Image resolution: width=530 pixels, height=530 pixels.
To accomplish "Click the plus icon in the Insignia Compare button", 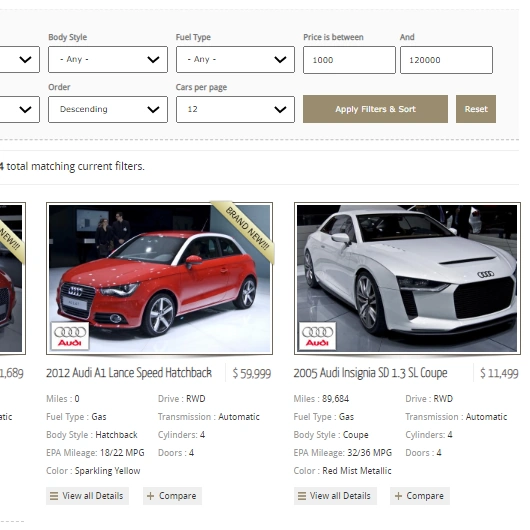I will (x=399, y=496).
